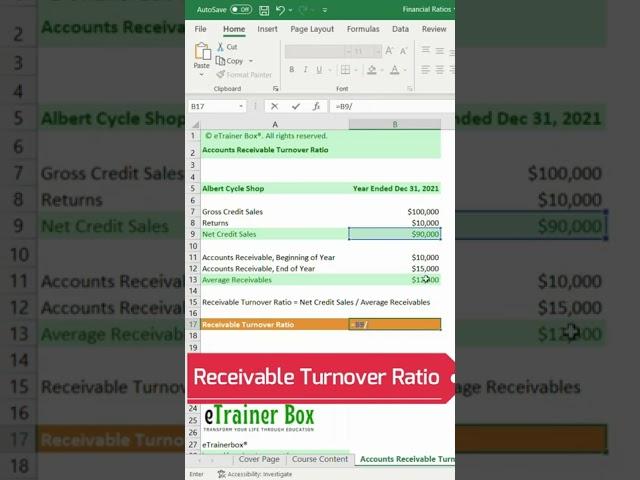Screen dimensions: 640x480
Task: Switch to the Data tab
Action: coord(400,29)
